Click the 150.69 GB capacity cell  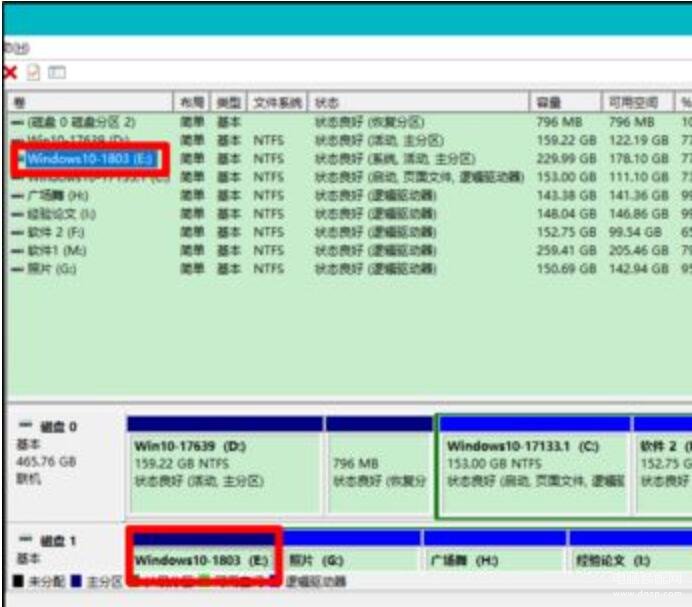(566, 269)
